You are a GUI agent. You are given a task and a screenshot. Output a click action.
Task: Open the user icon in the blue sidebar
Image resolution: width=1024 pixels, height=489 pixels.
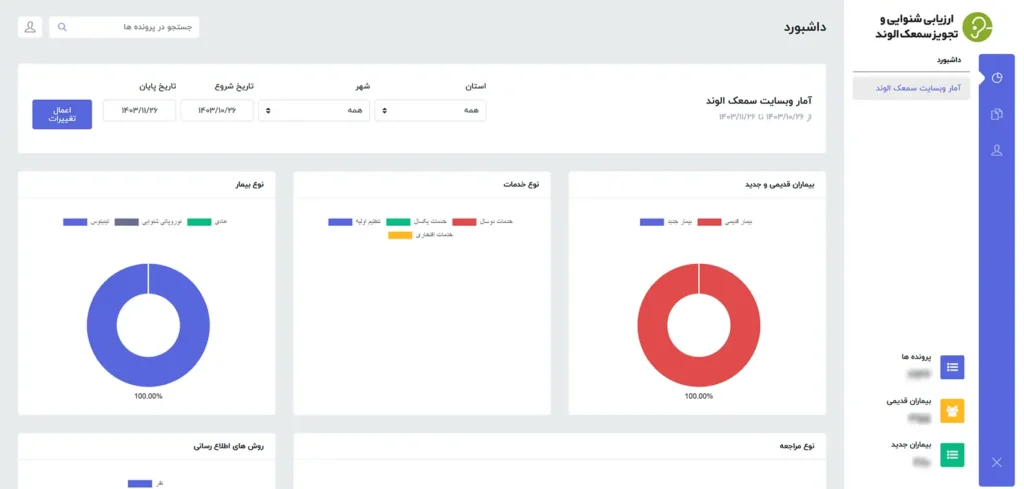pos(996,151)
